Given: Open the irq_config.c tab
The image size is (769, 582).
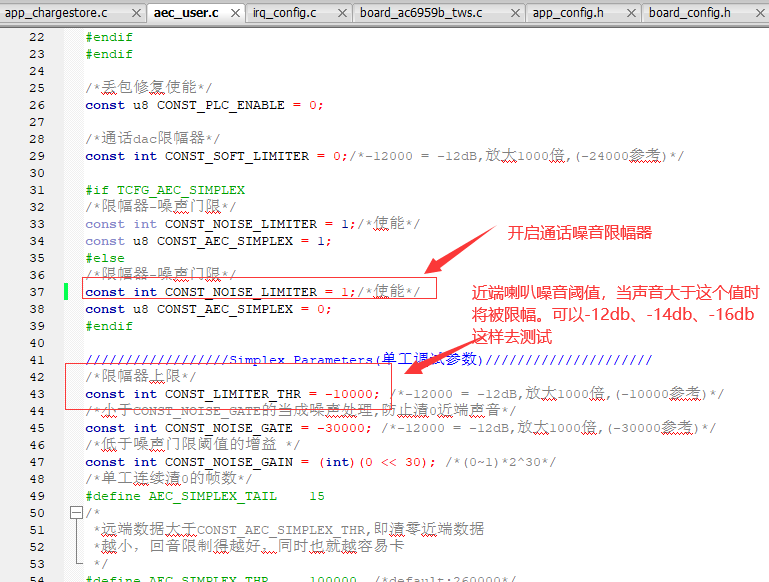Looking at the screenshot, I should [x=284, y=13].
